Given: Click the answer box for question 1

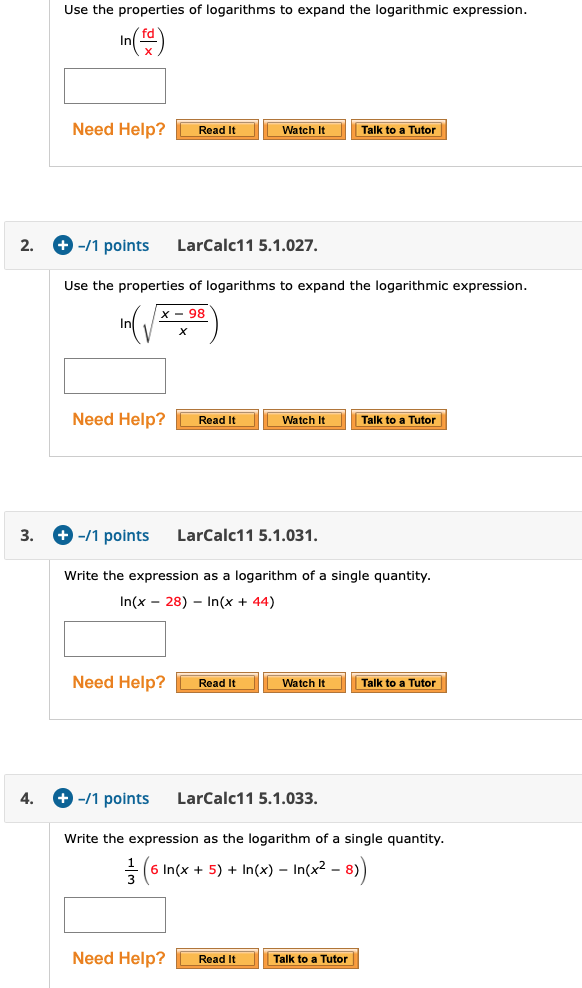Looking at the screenshot, I should 114,86.
